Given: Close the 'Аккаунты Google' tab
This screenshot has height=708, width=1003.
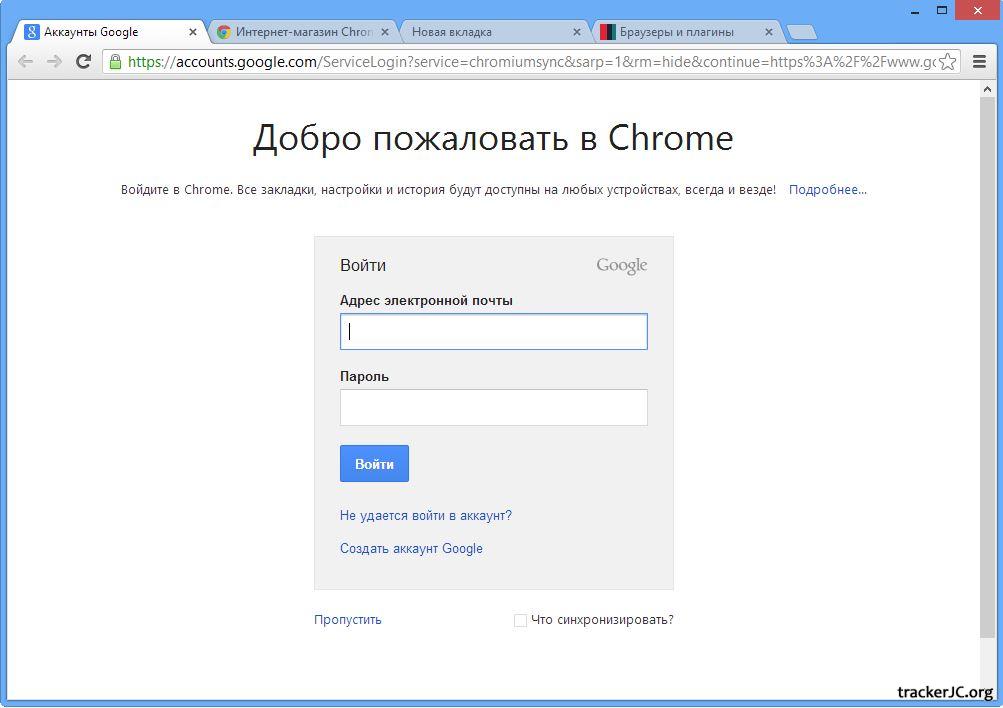Looking at the screenshot, I should pos(193,32).
